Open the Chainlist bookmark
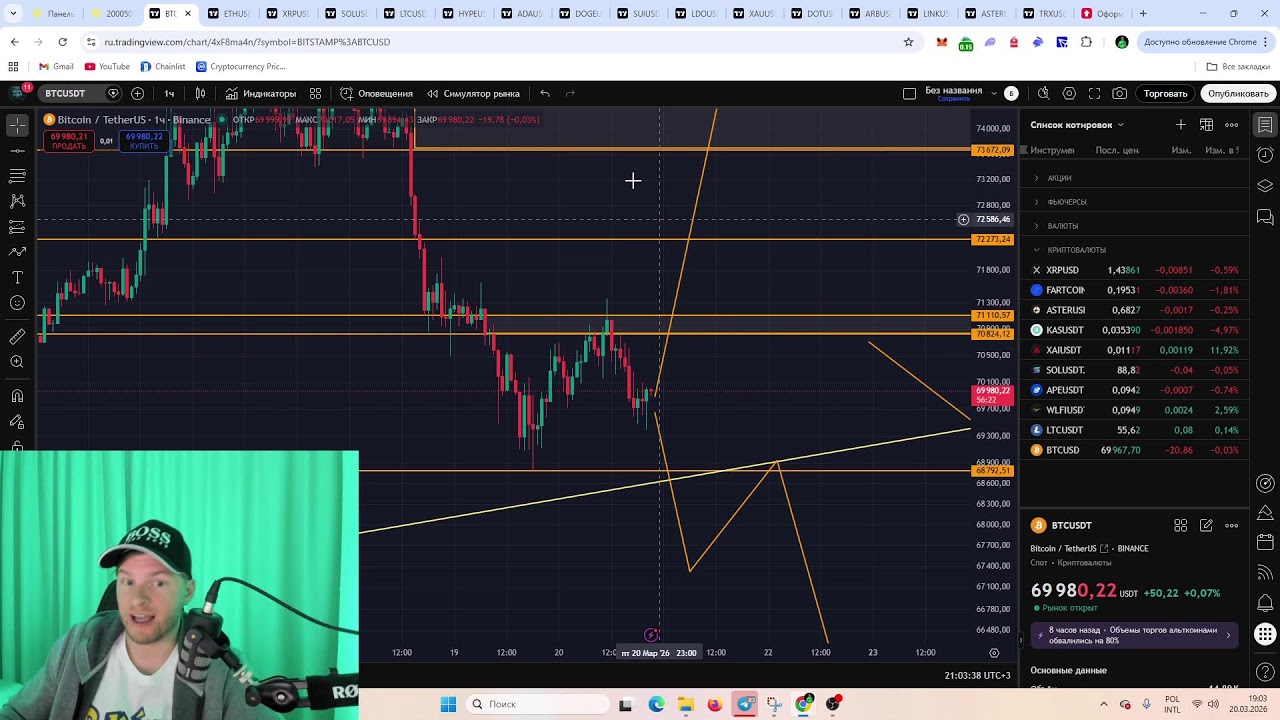Viewport: 1280px width, 720px height. coord(163,67)
